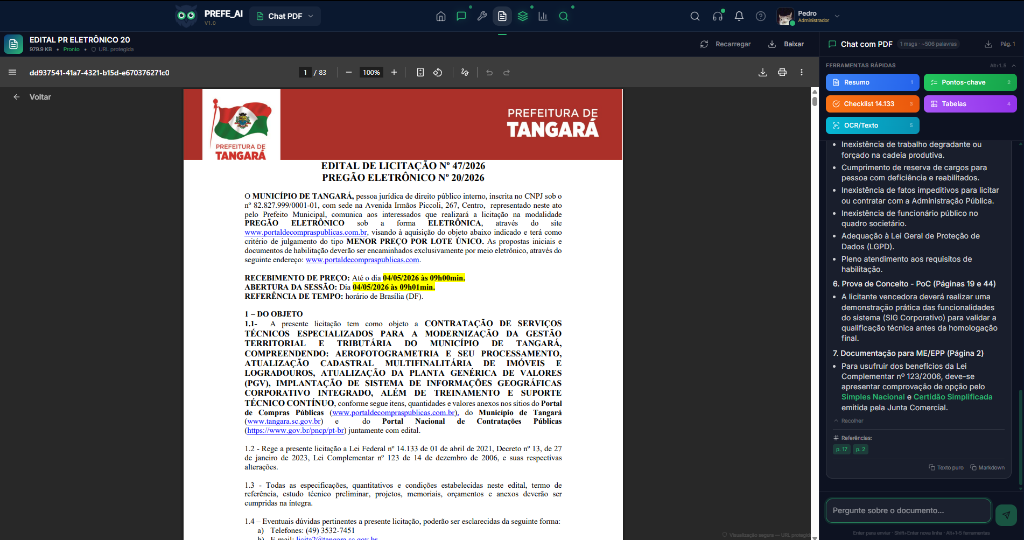Run the Resumo quick tool

pyautogui.click(x=872, y=82)
